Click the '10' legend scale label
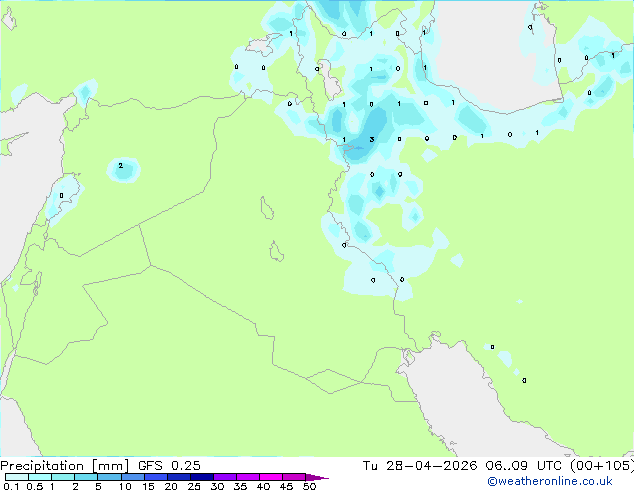Image resolution: width=634 pixels, height=490 pixels. 125,486
